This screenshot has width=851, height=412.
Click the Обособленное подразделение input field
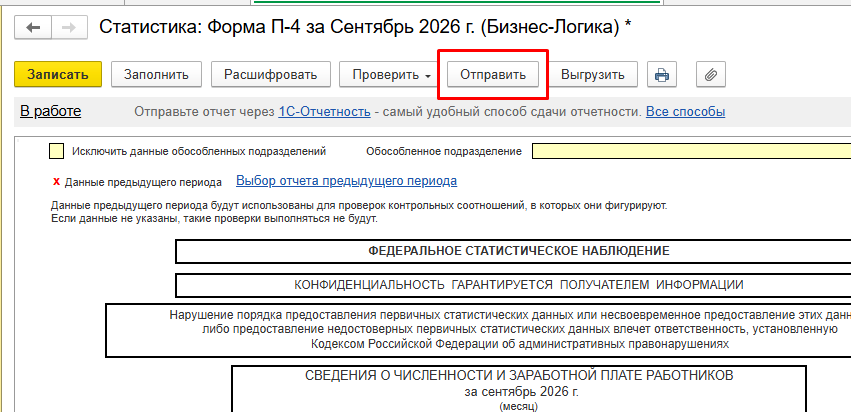pyautogui.click(x=691, y=151)
